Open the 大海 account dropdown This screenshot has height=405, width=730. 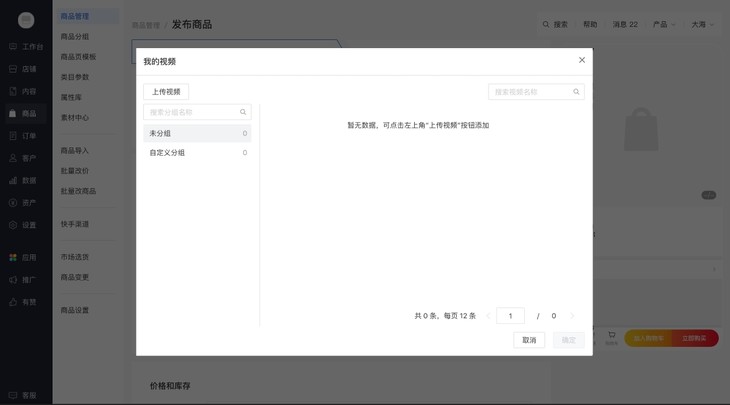pos(702,24)
